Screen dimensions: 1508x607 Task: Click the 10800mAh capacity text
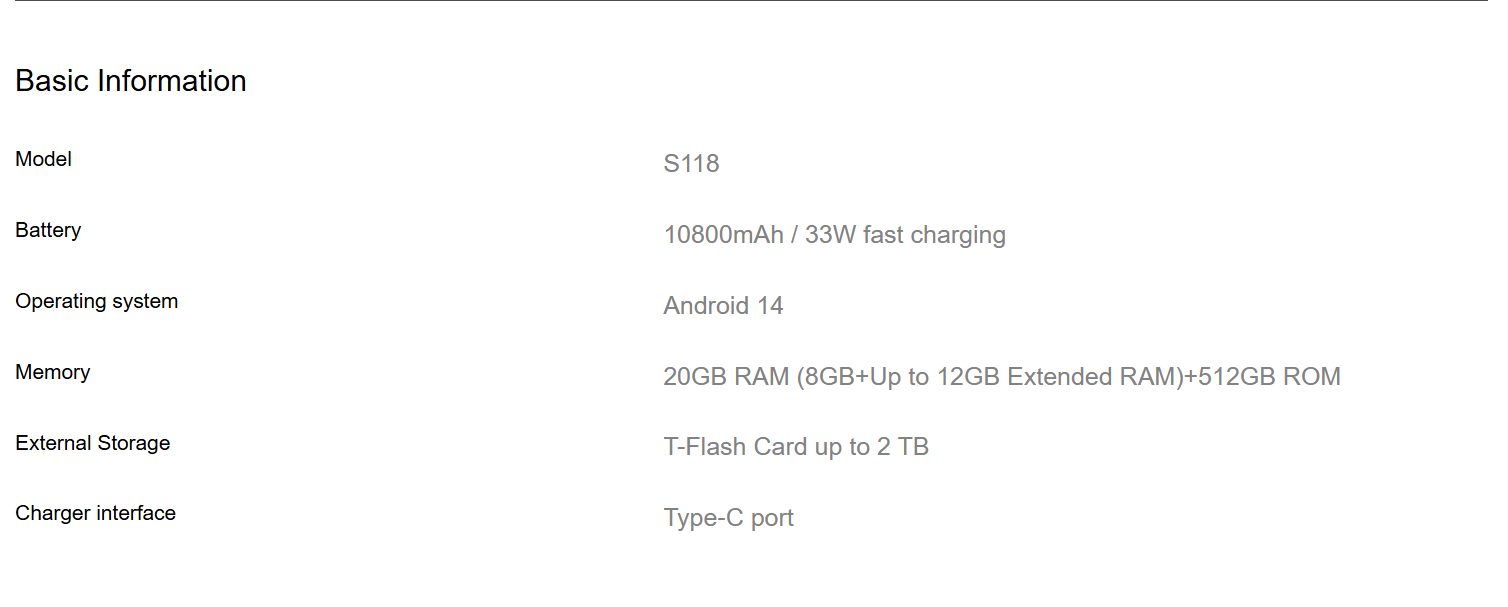point(724,235)
